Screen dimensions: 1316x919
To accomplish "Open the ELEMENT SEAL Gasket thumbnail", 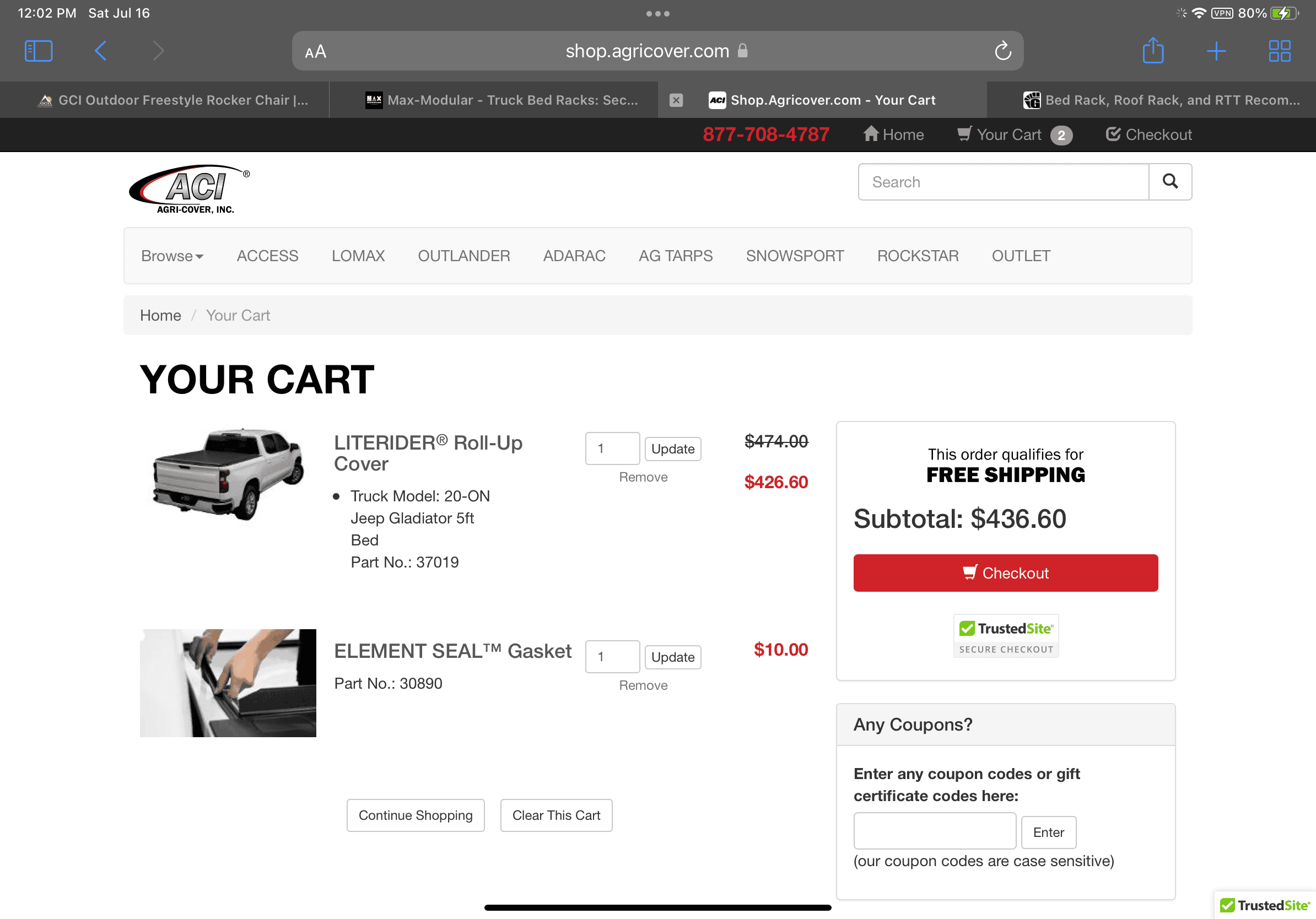I will 228,683.
